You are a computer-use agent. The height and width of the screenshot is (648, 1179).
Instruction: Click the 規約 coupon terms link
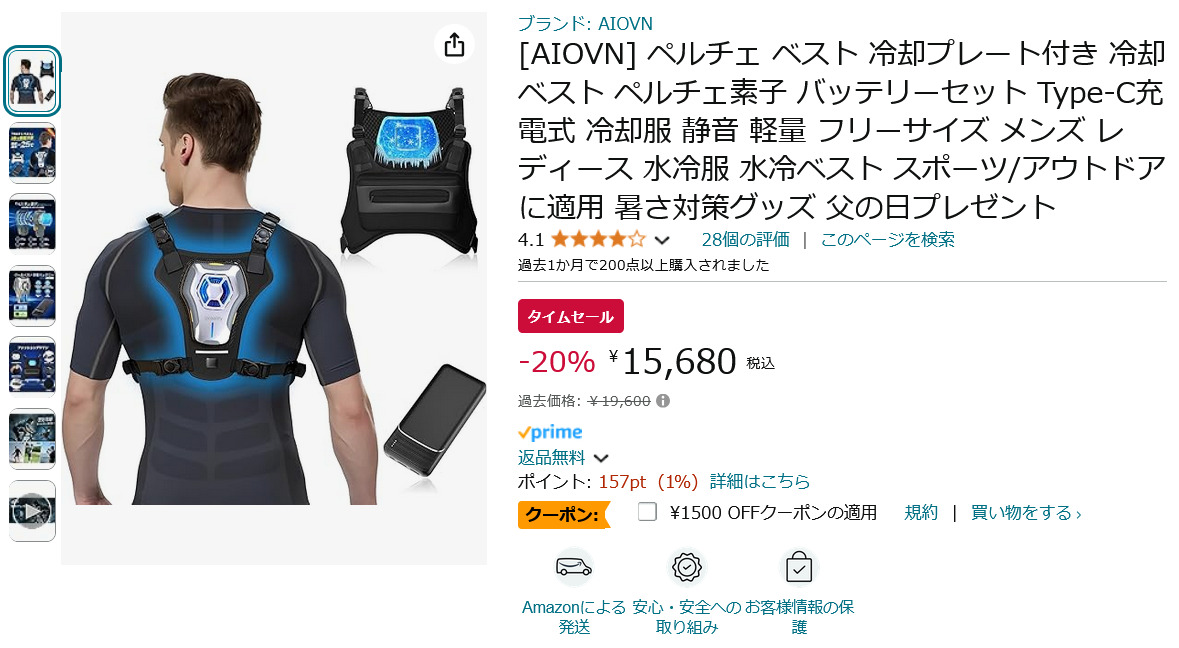coord(920,513)
